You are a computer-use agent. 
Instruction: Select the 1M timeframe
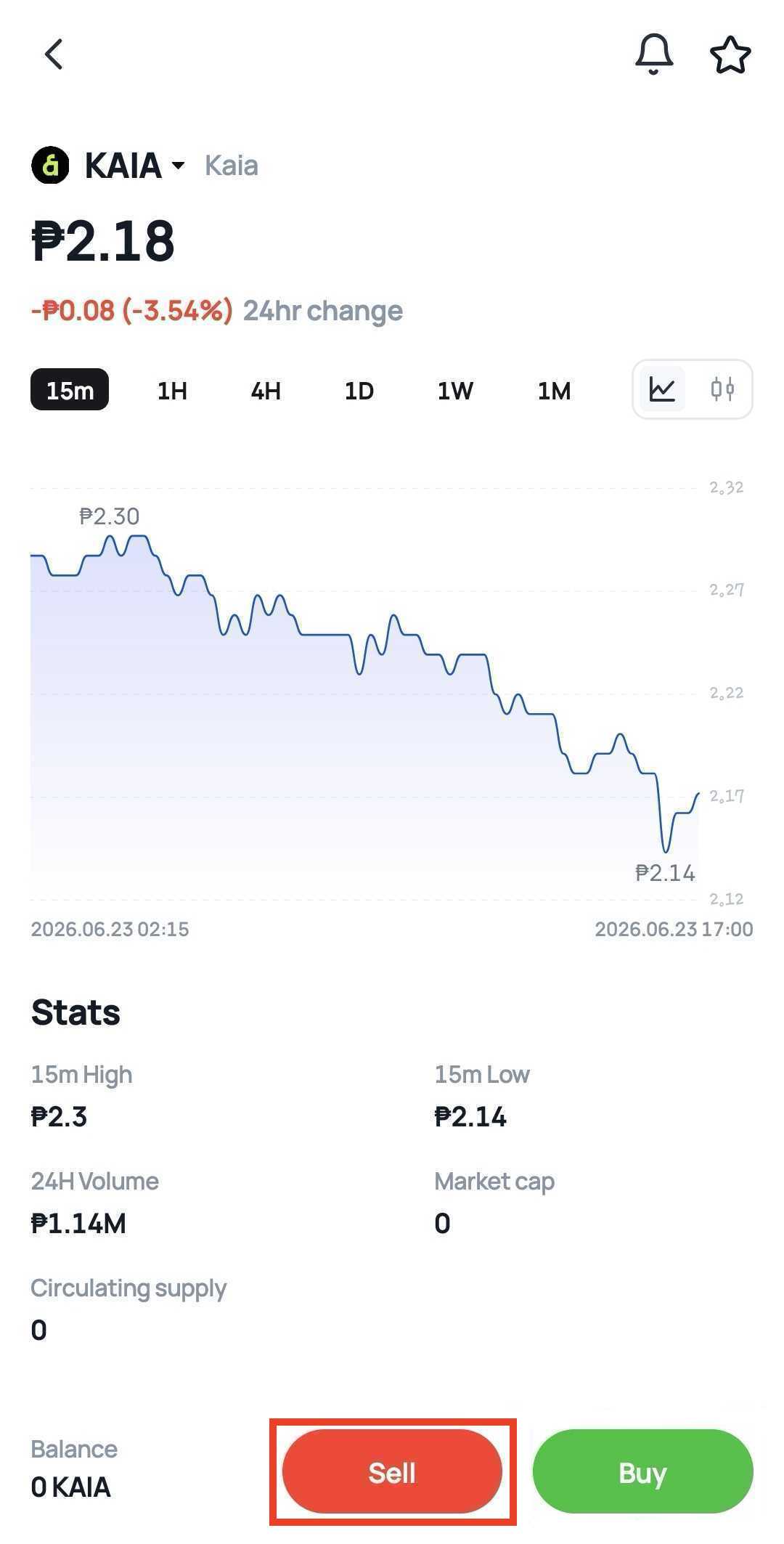coord(554,391)
